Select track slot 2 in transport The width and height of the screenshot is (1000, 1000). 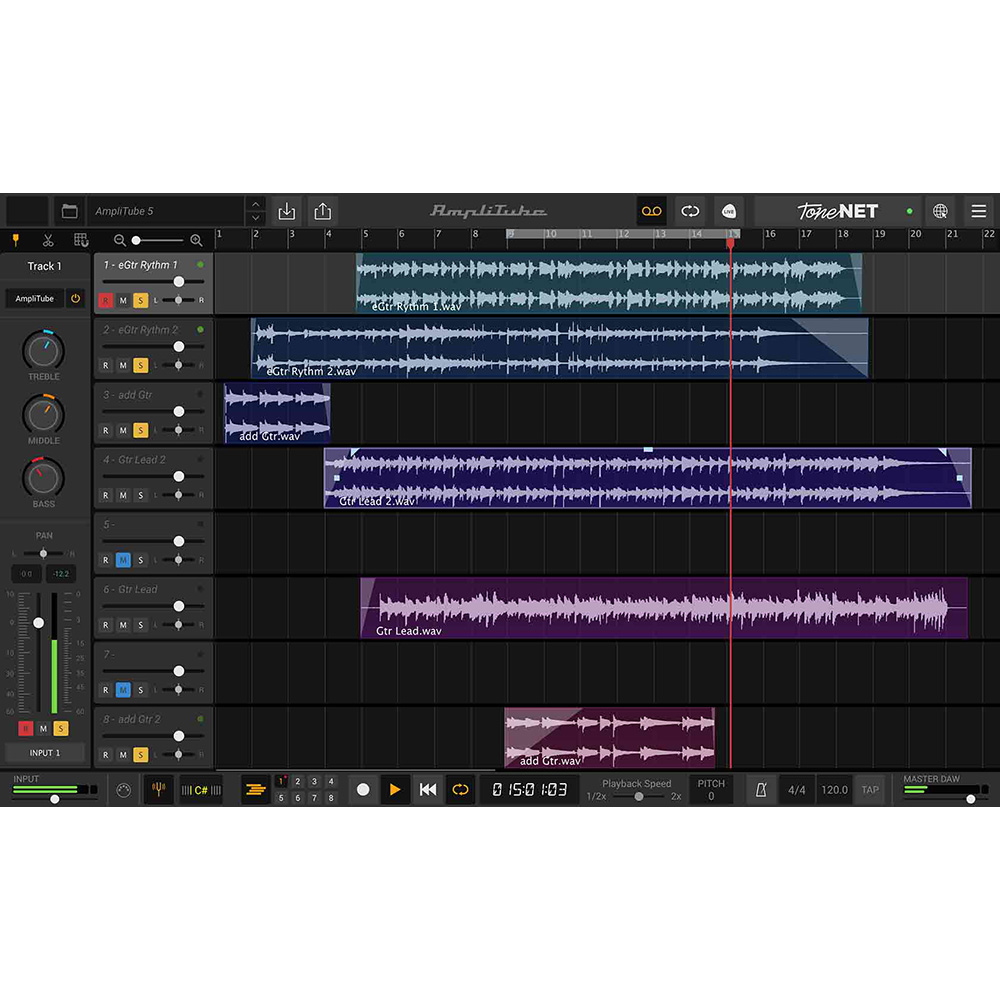pyautogui.click(x=298, y=781)
